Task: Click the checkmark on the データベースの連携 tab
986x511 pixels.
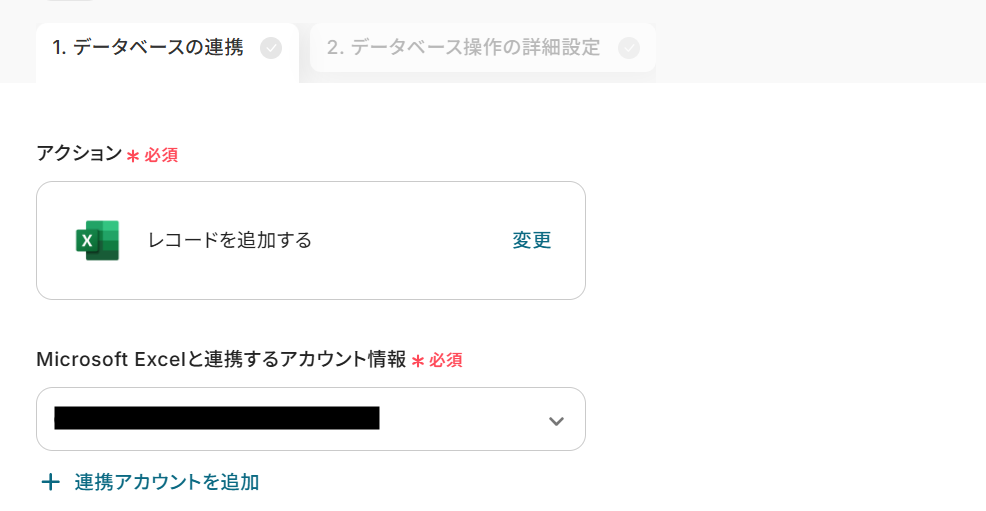Action: pyautogui.click(x=270, y=48)
